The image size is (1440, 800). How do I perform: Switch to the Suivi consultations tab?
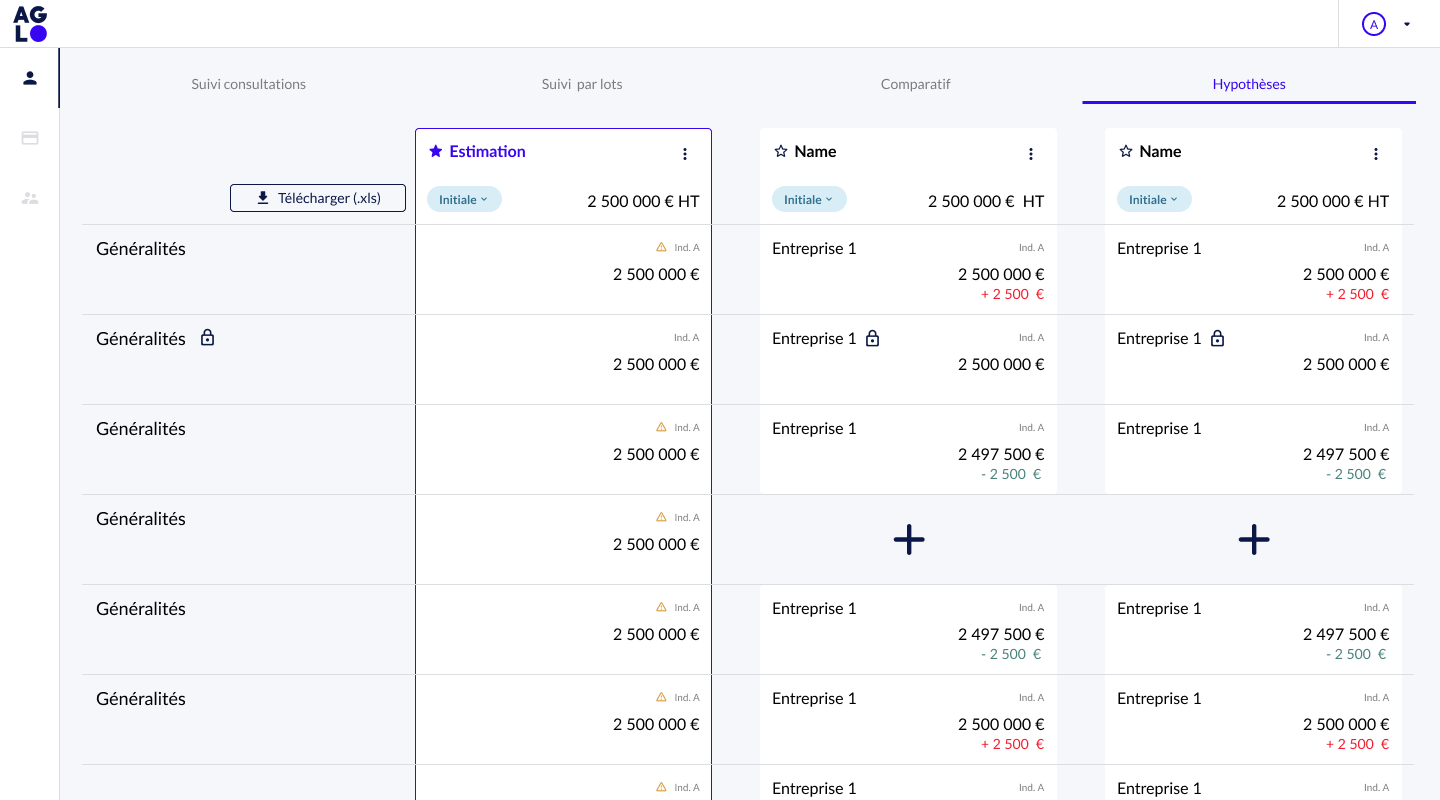click(x=249, y=84)
